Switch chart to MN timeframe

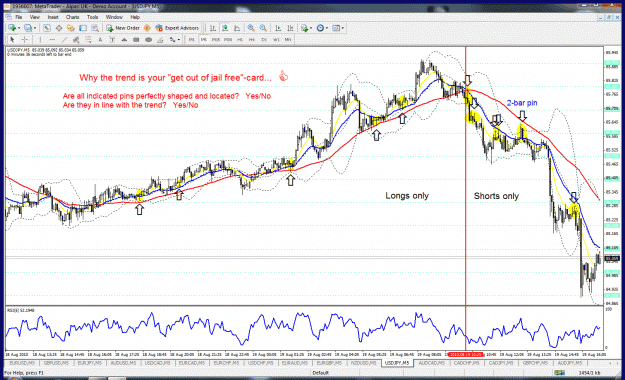click(x=288, y=39)
